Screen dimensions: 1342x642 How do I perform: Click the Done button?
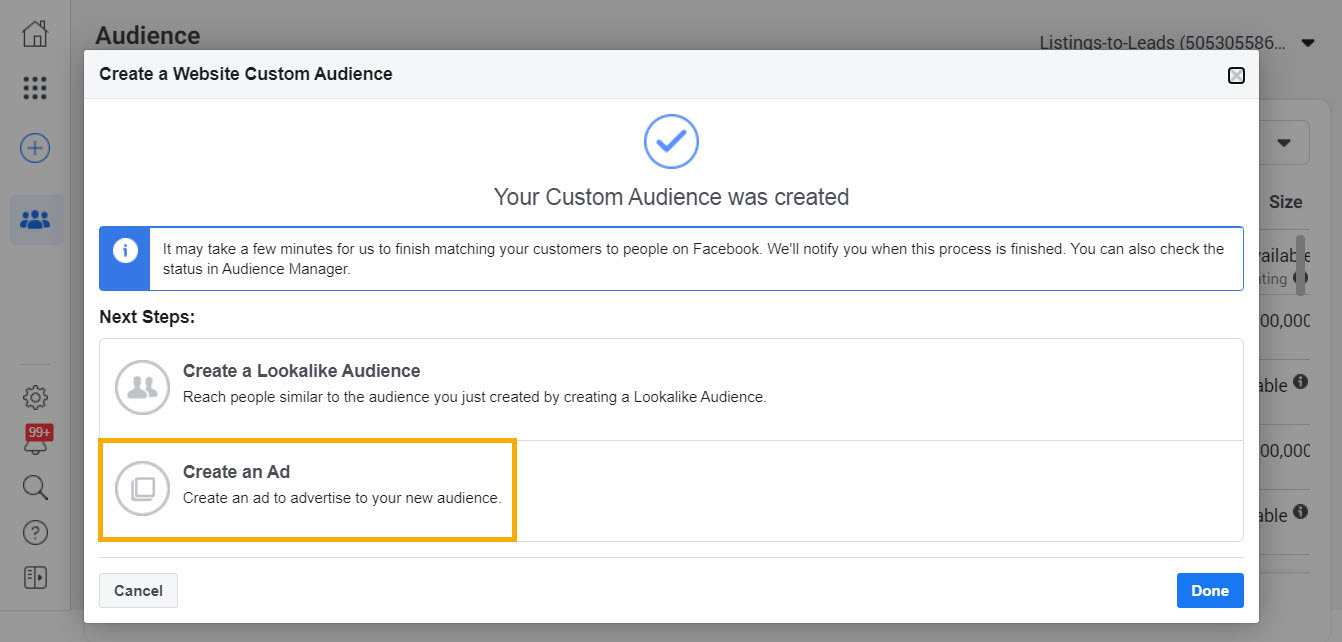[1210, 590]
